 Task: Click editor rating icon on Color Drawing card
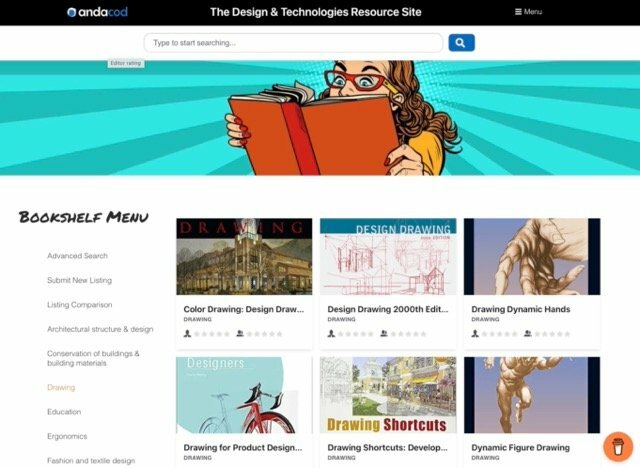(x=187, y=334)
